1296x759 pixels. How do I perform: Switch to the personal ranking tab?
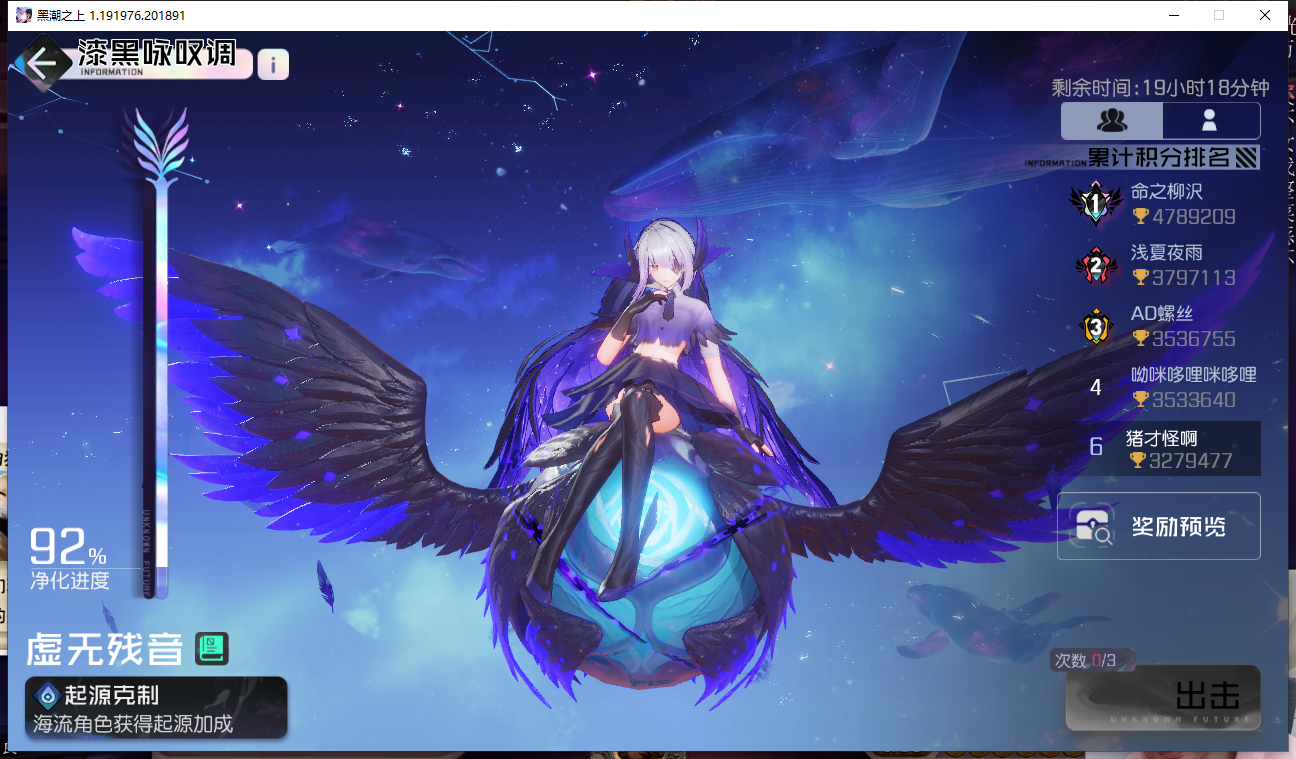pyautogui.click(x=1210, y=121)
